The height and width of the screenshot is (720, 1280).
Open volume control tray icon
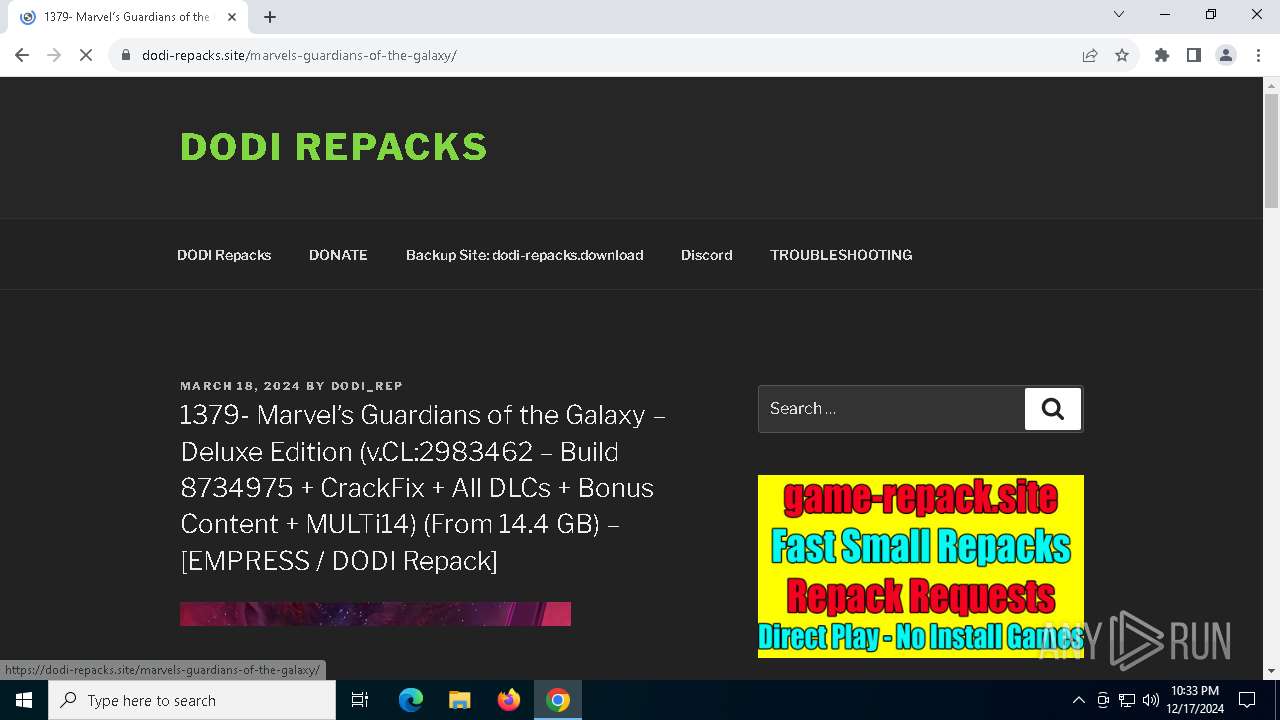pyautogui.click(x=1151, y=700)
